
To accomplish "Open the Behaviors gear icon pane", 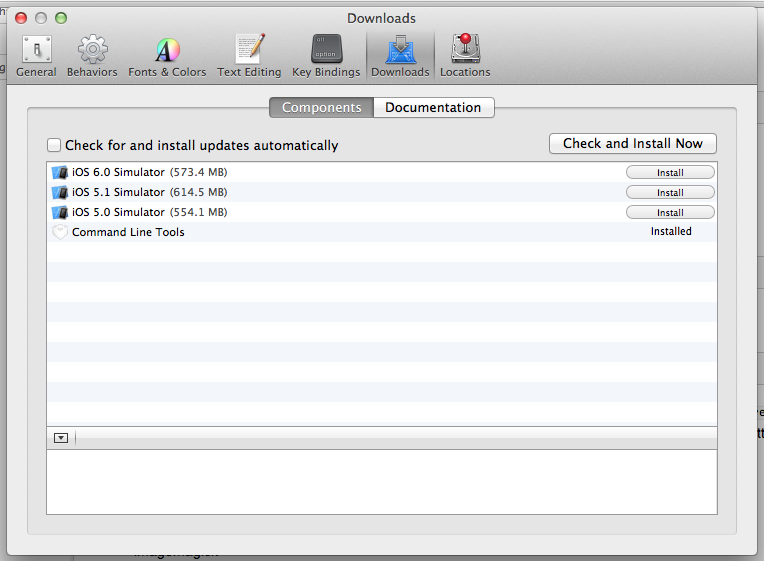I will click(x=92, y=56).
